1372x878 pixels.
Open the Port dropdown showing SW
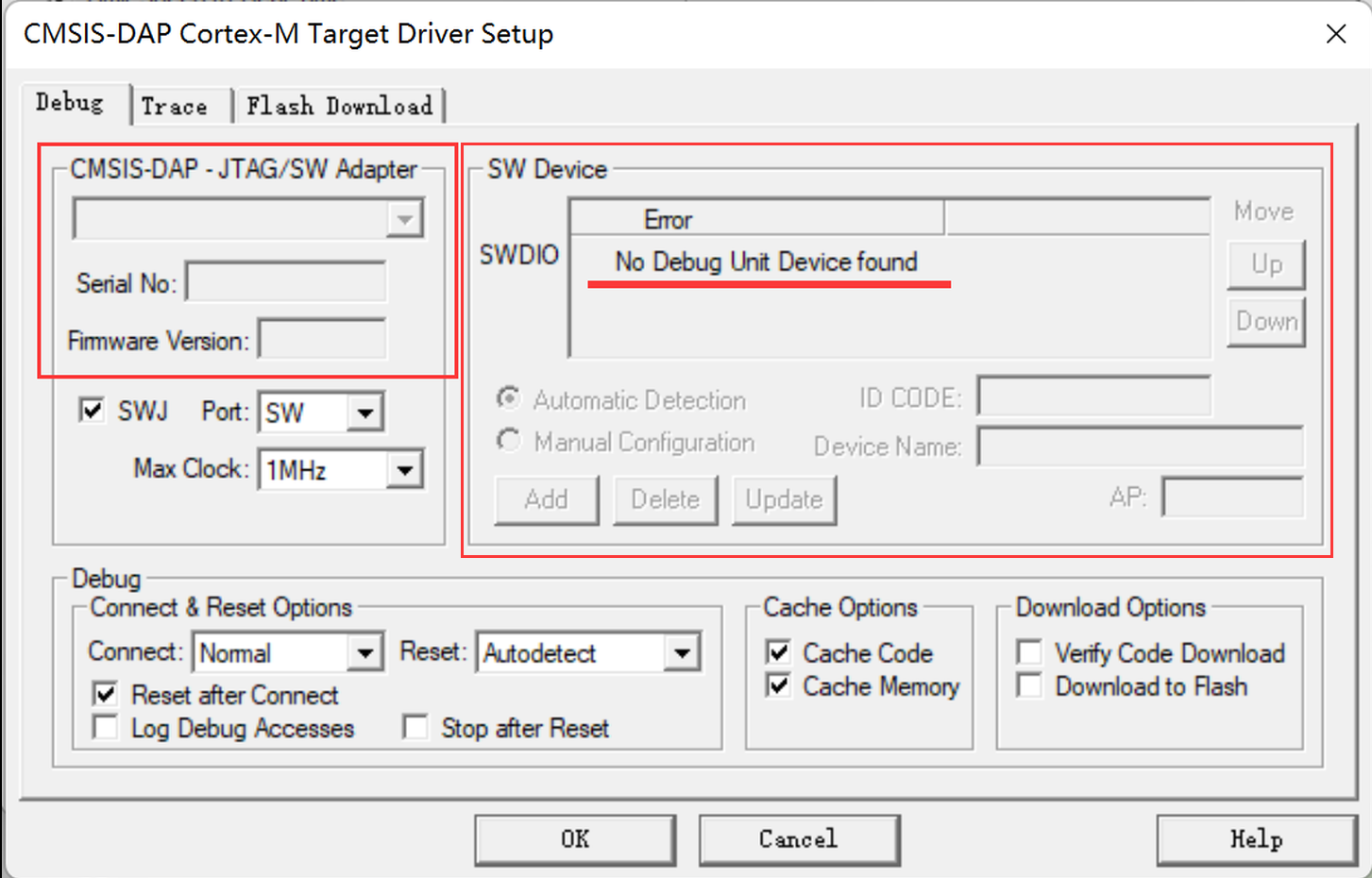[x=364, y=414]
